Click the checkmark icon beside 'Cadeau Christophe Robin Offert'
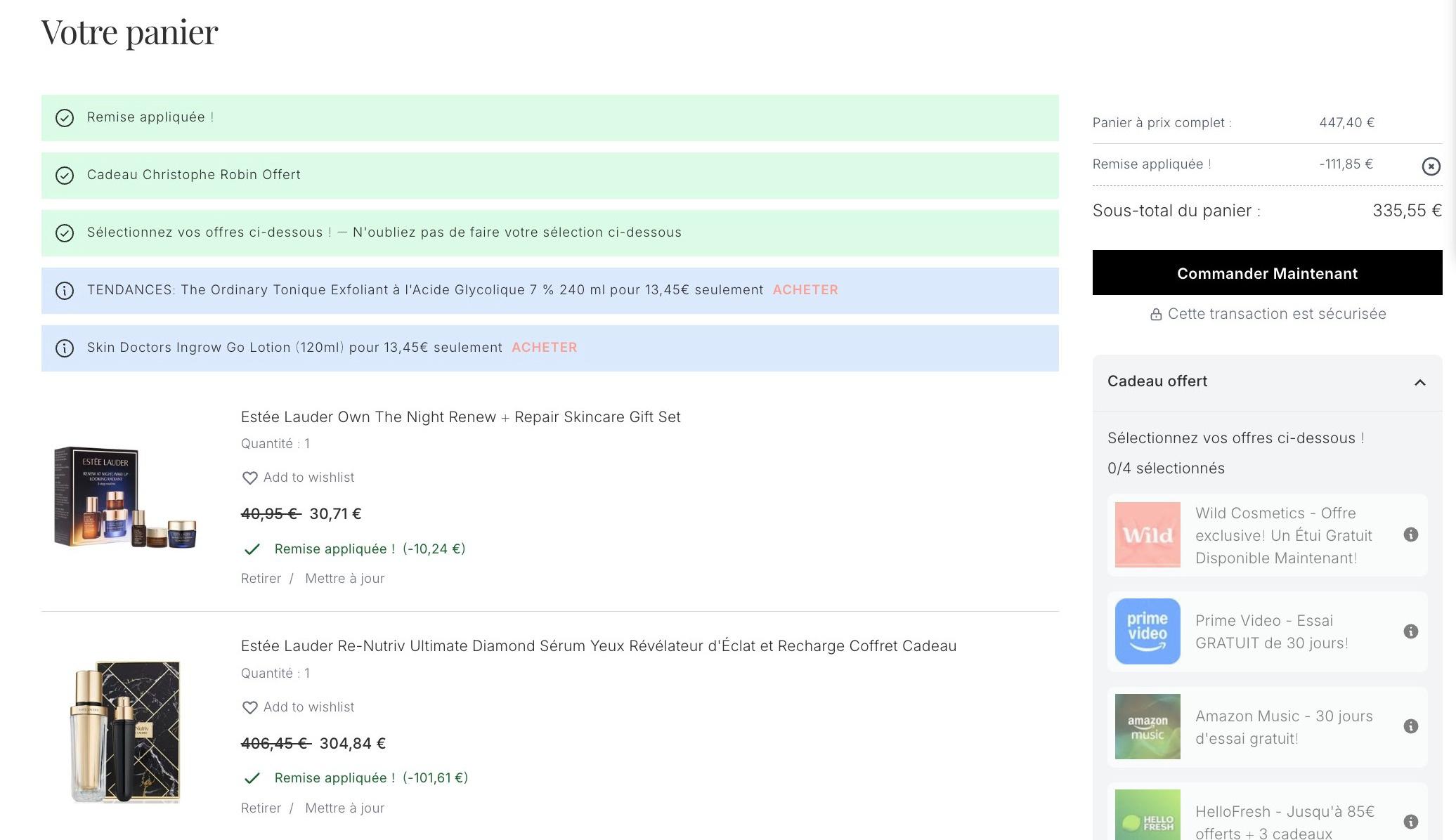Screen dimensions: 1456x840 click(x=65, y=176)
